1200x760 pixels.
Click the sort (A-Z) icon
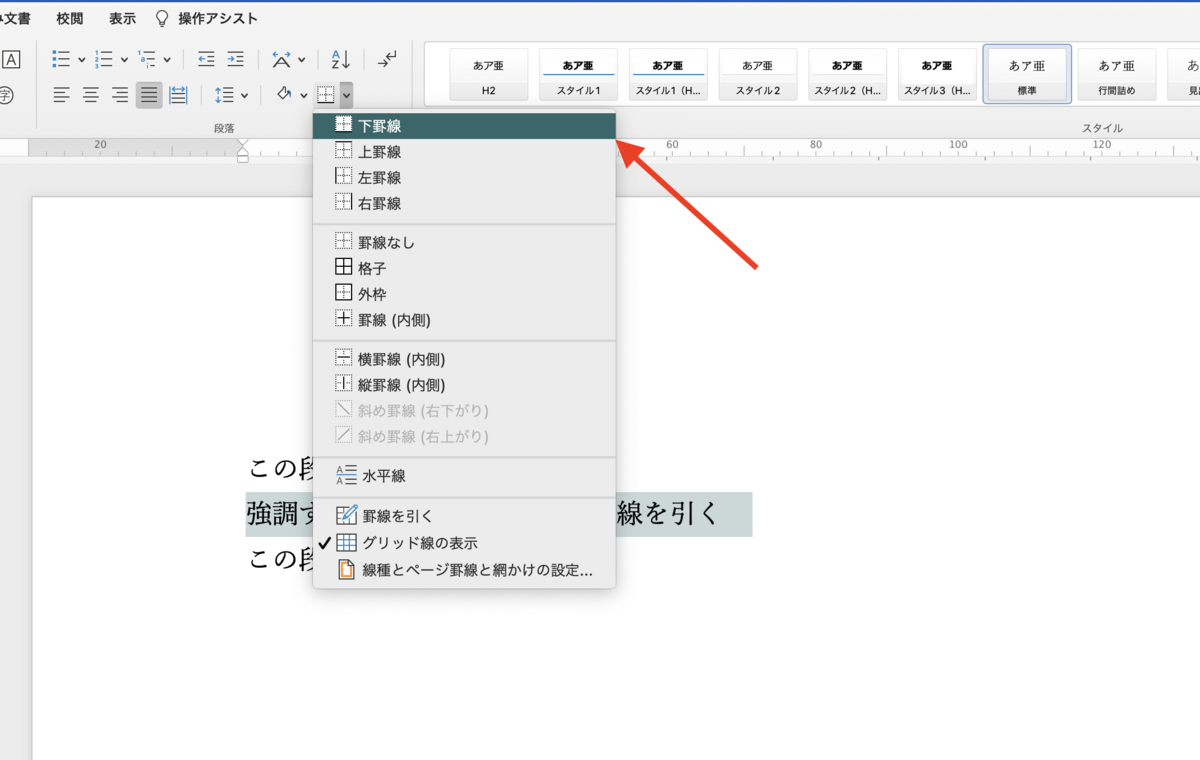(337, 59)
